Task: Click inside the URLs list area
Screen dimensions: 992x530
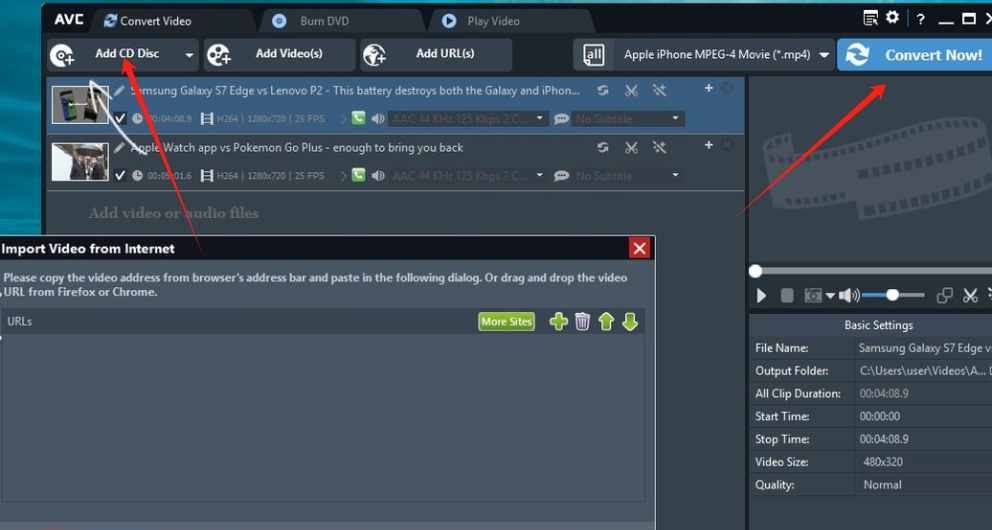Action: pos(323,417)
